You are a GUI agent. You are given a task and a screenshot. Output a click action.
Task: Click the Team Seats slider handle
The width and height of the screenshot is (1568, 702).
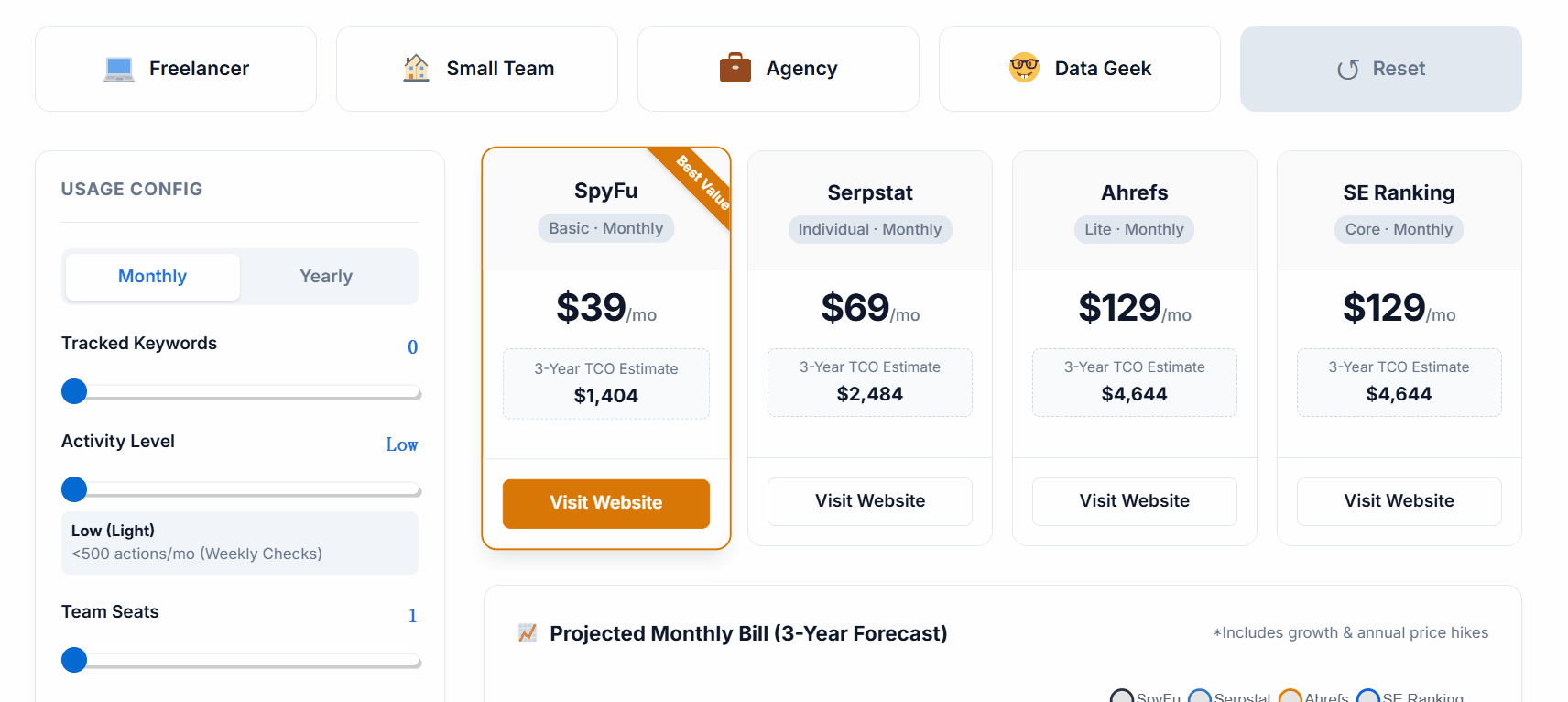click(x=74, y=660)
